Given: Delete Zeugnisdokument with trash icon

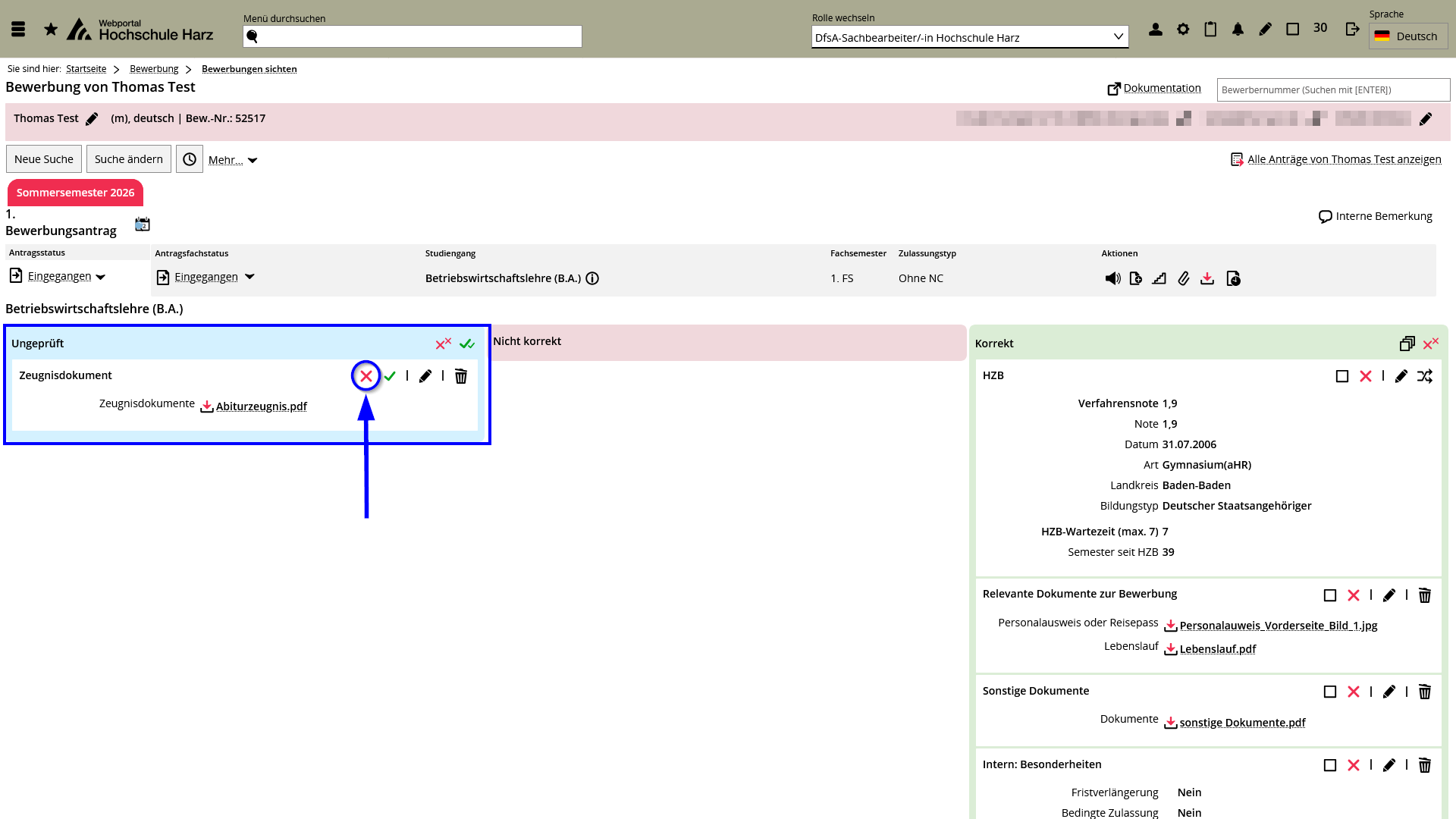Looking at the screenshot, I should 461,376.
